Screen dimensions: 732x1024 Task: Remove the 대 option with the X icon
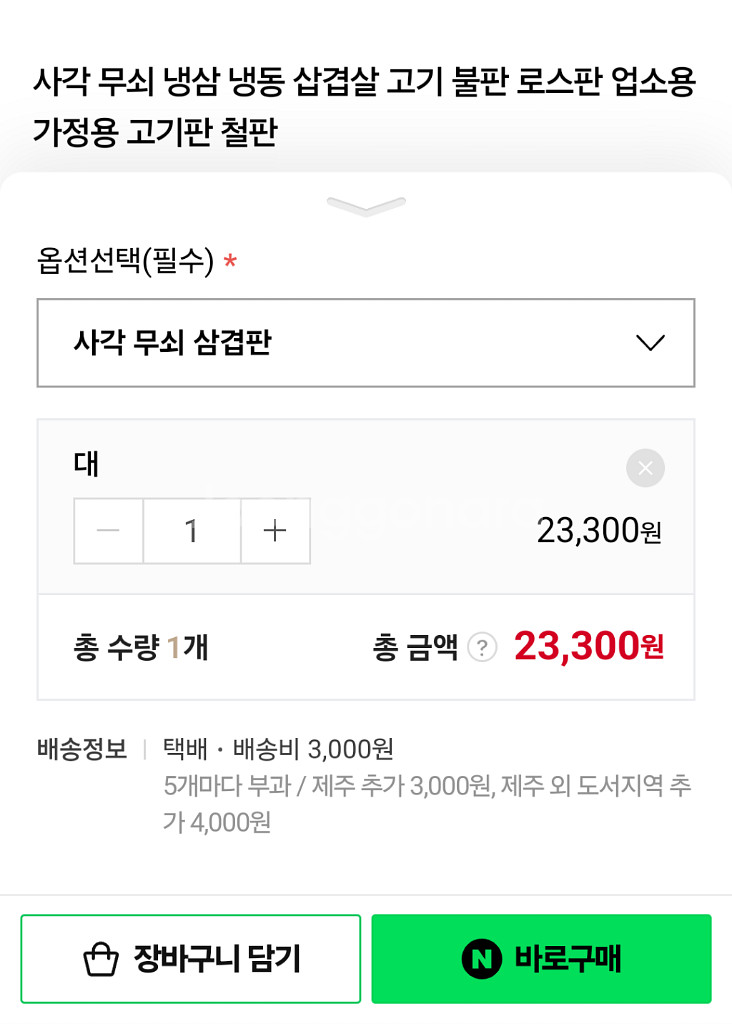click(x=645, y=468)
